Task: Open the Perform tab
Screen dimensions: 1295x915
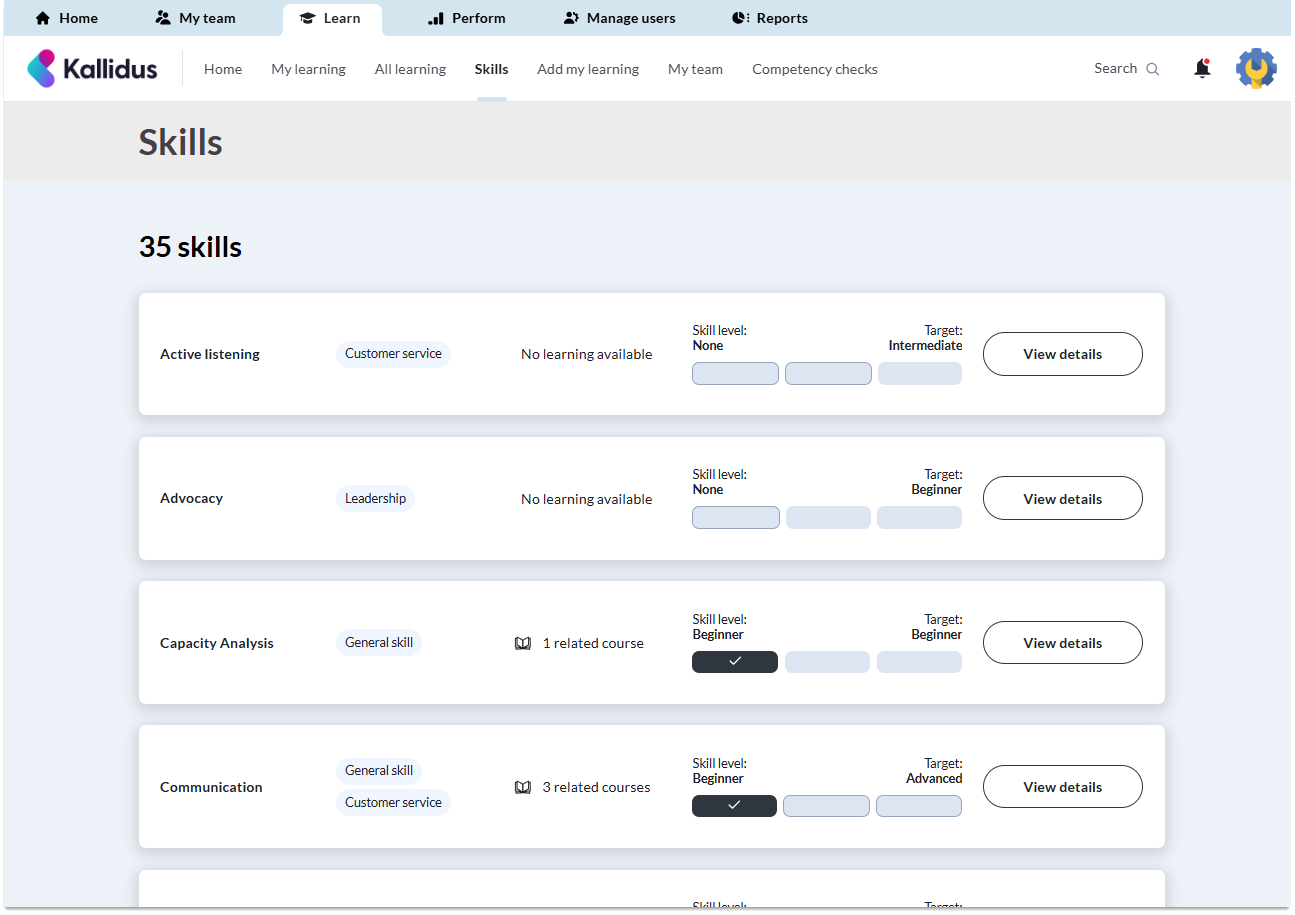Action: pyautogui.click(x=466, y=18)
